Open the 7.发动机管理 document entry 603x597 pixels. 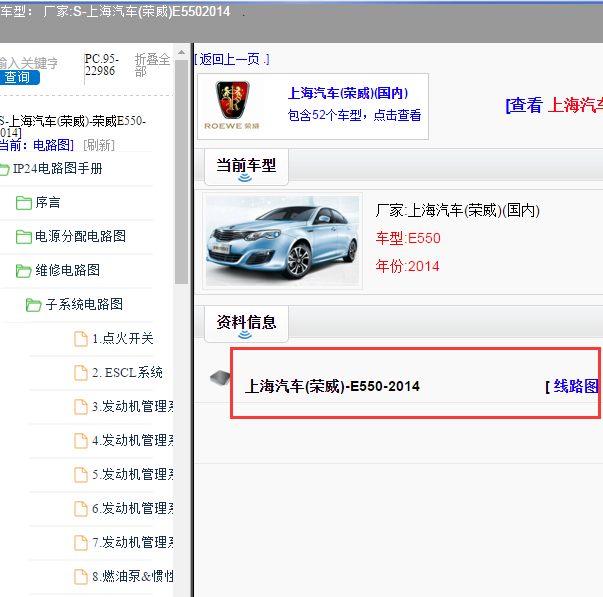(x=132, y=542)
